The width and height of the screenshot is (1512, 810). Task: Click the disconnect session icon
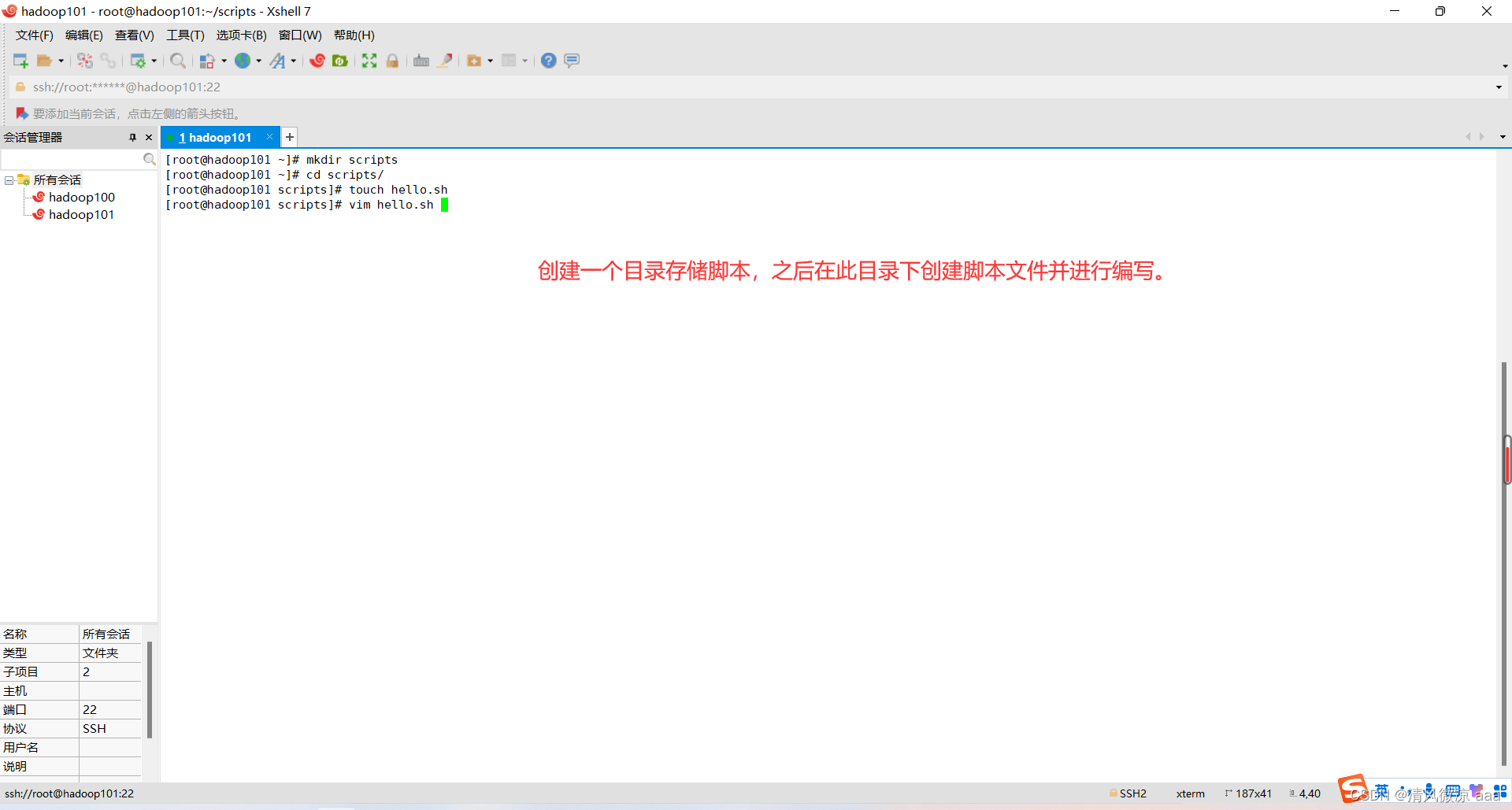coord(85,61)
